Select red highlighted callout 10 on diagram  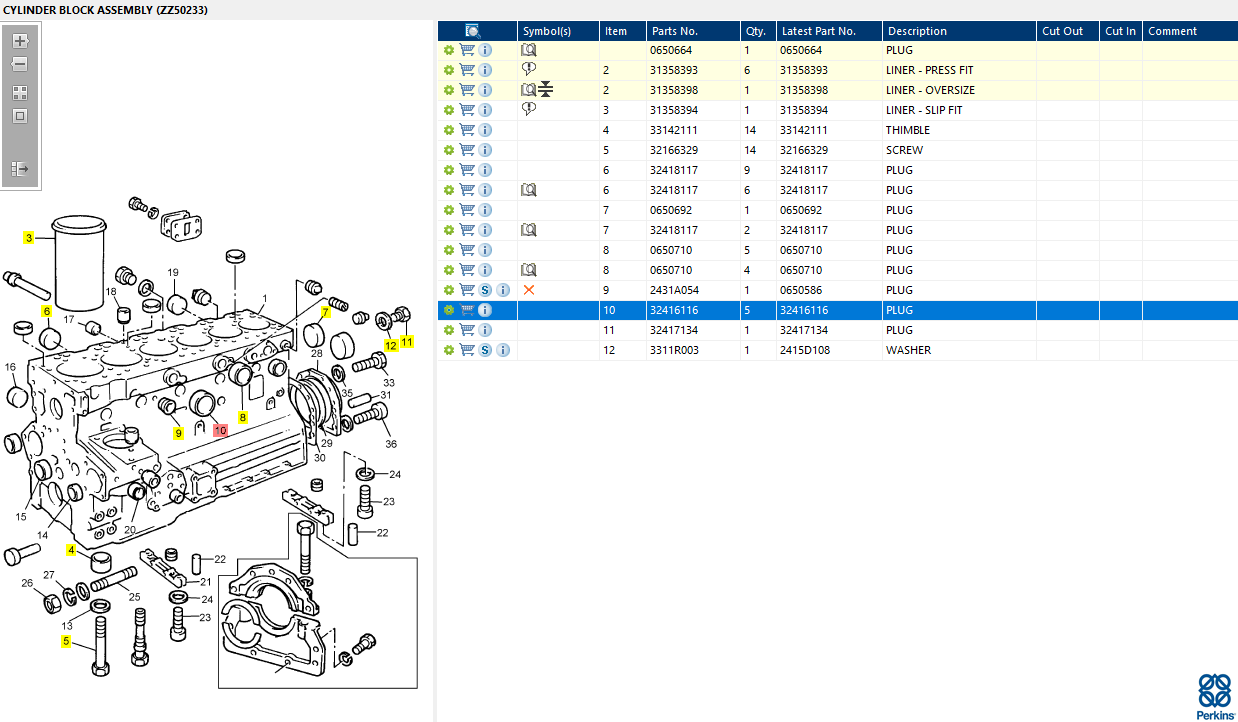click(x=220, y=430)
